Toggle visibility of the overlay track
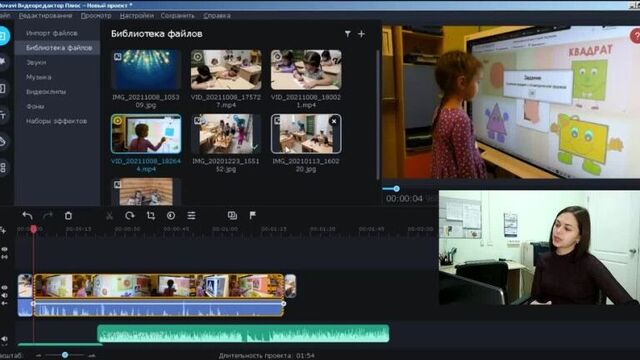640x360 pixels. pyautogui.click(x=4, y=249)
